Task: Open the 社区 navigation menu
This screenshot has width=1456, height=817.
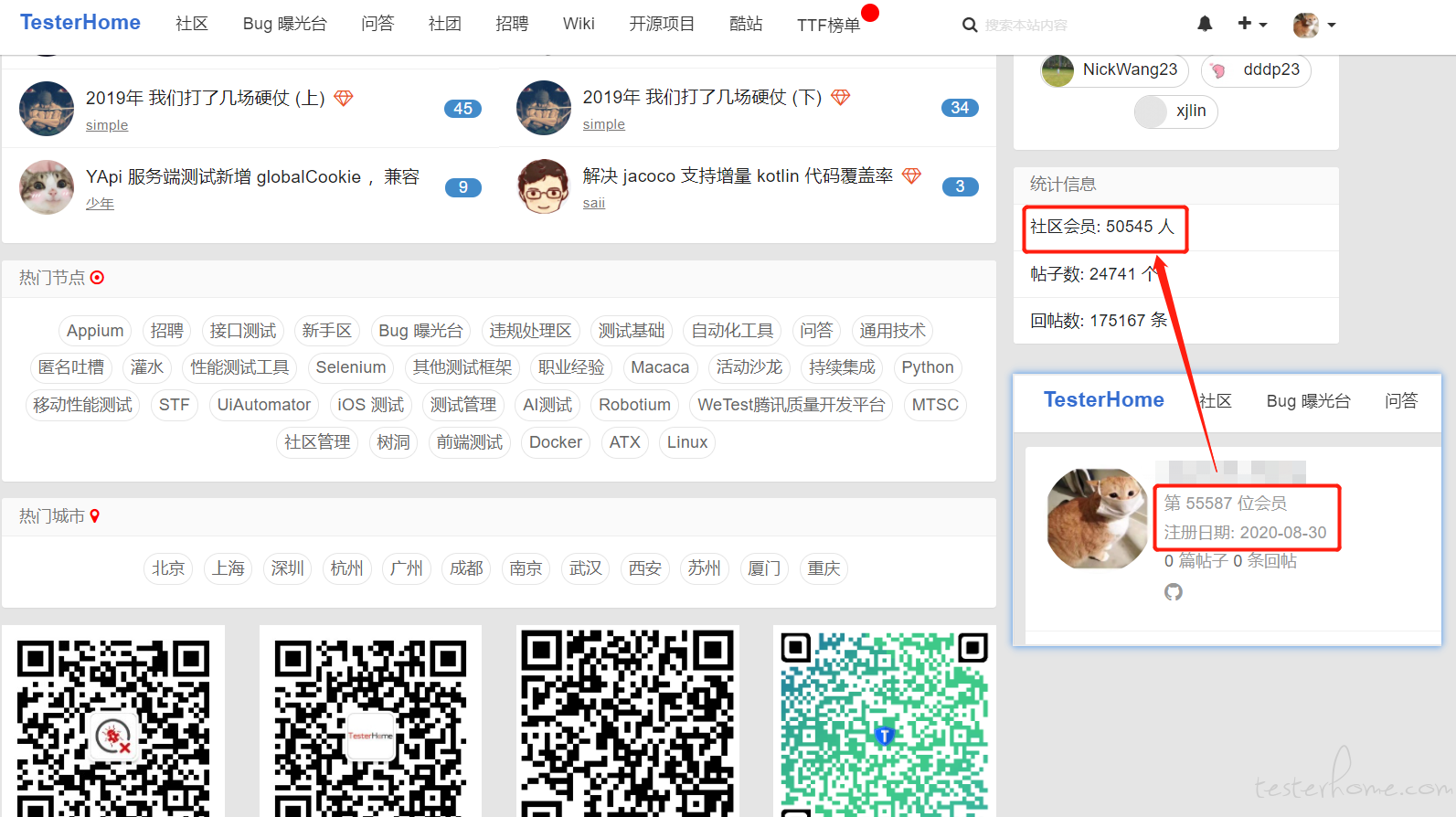Action: [192, 24]
